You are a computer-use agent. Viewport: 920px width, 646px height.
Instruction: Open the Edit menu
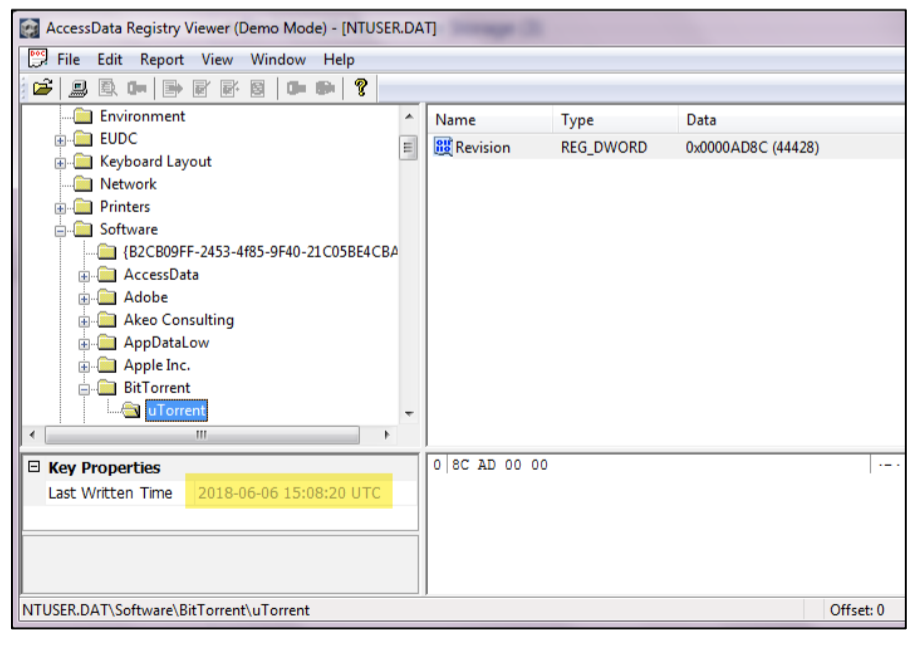110,59
